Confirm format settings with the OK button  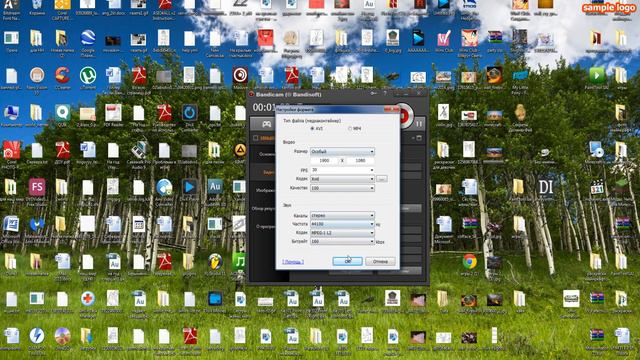coord(347,261)
